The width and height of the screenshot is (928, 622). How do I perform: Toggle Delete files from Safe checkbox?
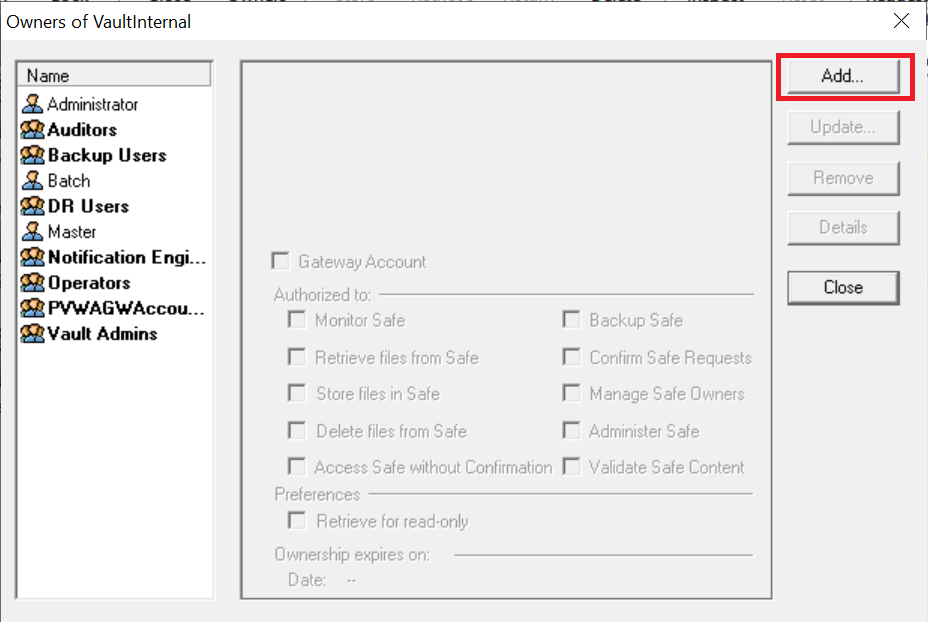297,430
